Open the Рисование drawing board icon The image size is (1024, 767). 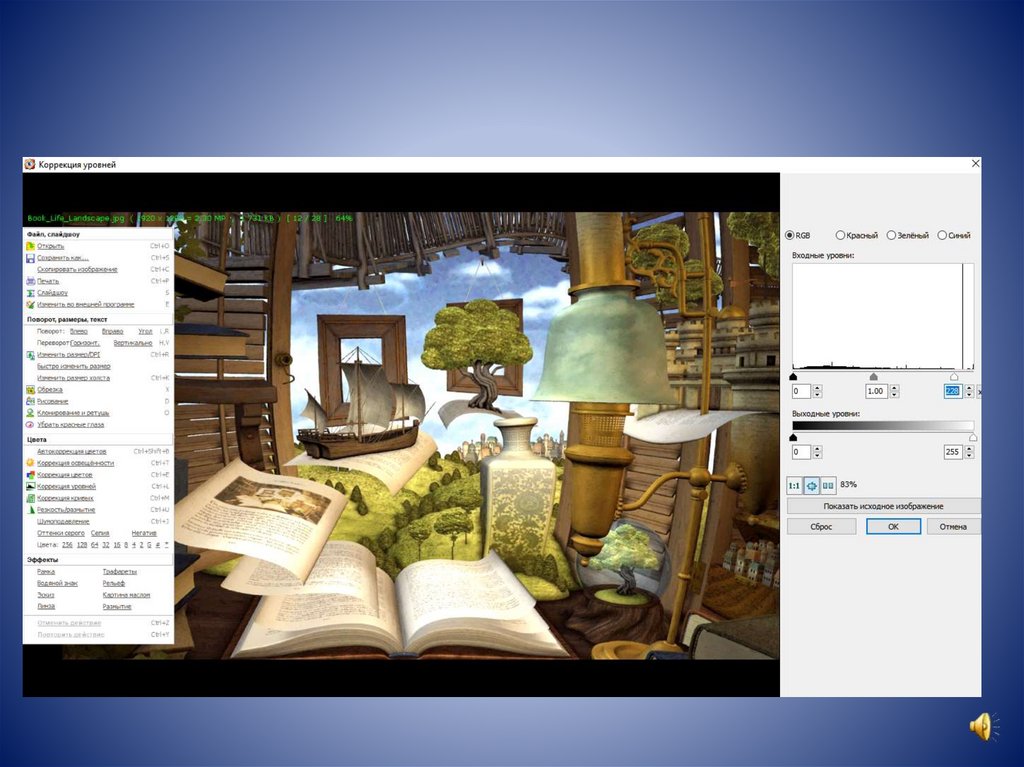coord(30,402)
